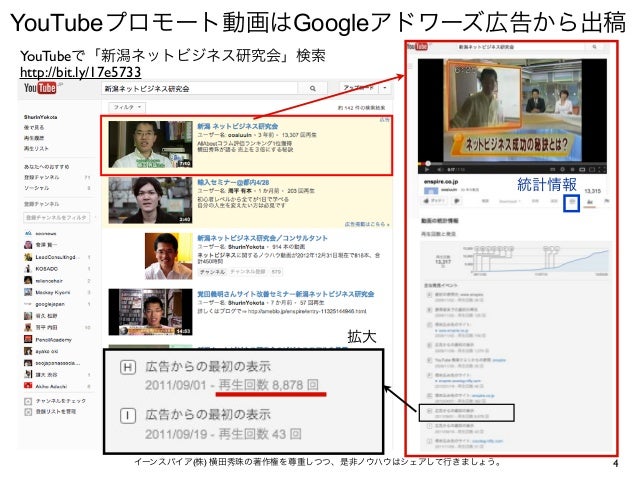Click the thumbs-up like button under the video
This screenshot has width=638, height=479.
click(434, 201)
